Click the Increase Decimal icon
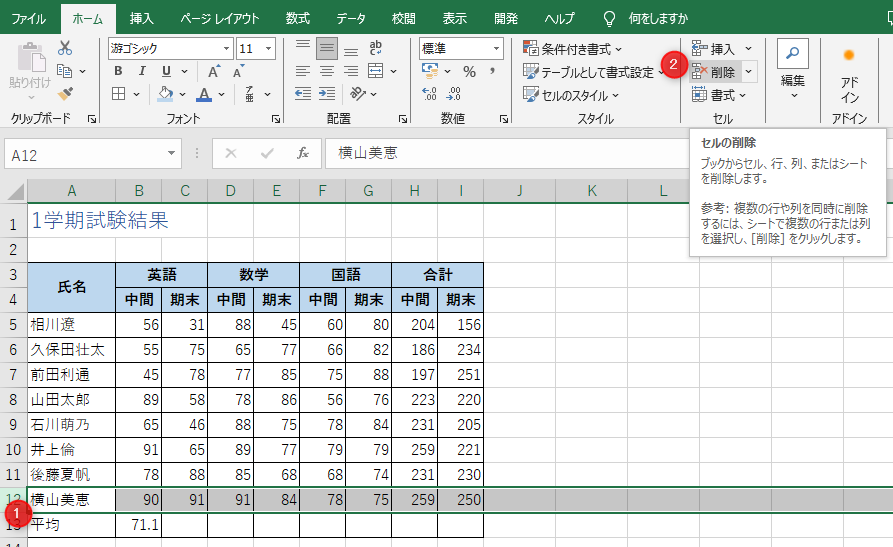Image resolution: width=893 pixels, height=547 pixels. click(x=430, y=94)
